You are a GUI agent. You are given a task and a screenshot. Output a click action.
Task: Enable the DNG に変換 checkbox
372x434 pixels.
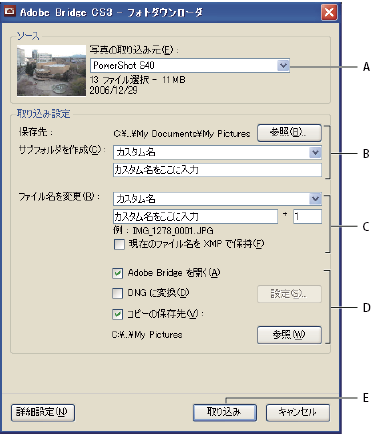point(118,293)
